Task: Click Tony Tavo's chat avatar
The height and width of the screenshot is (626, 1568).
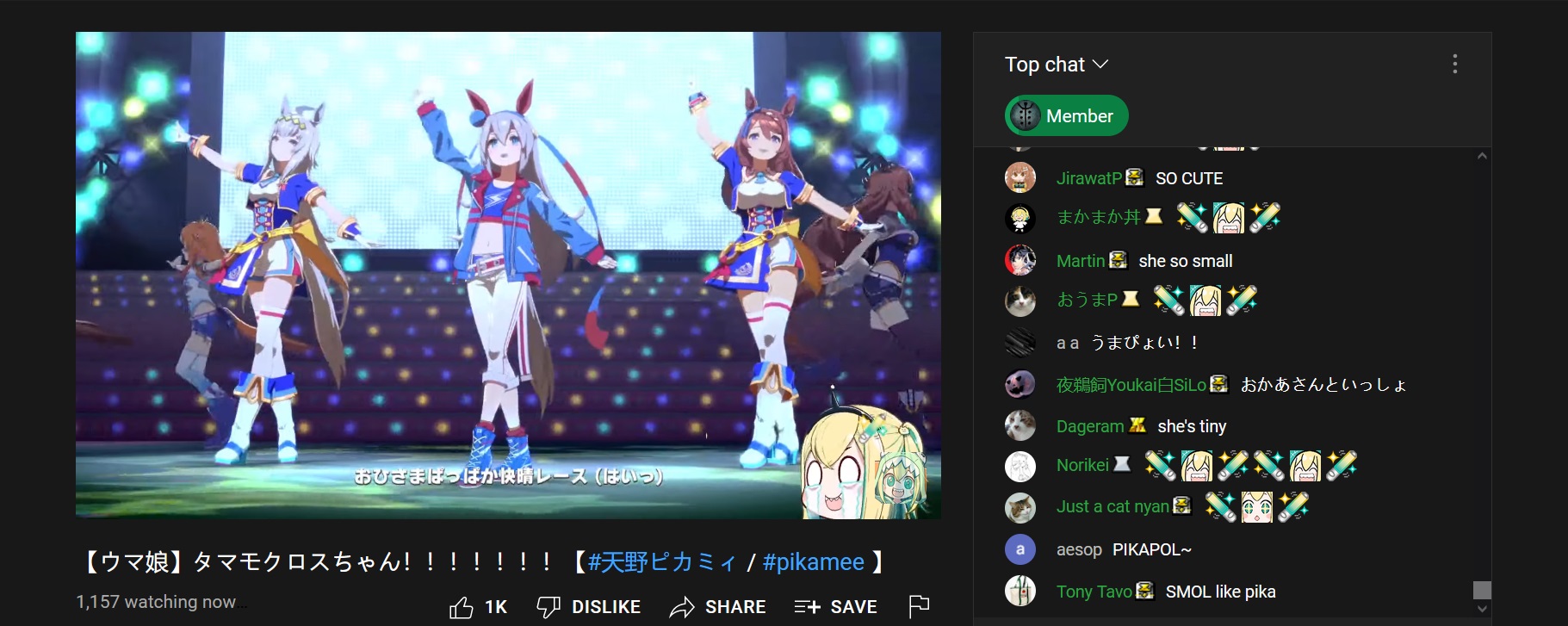Action: click(x=1020, y=591)
